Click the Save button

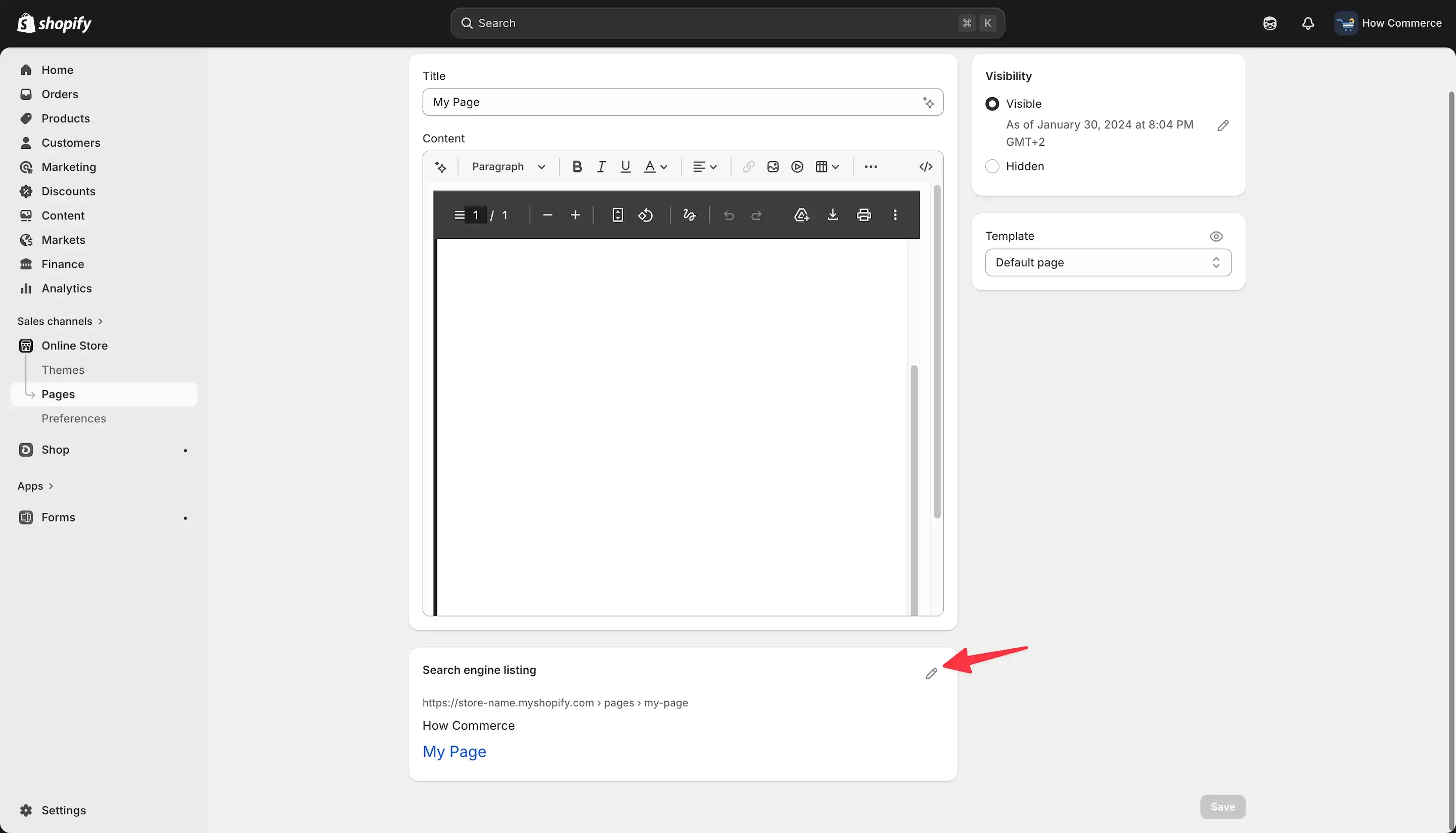pos(1222,807)
